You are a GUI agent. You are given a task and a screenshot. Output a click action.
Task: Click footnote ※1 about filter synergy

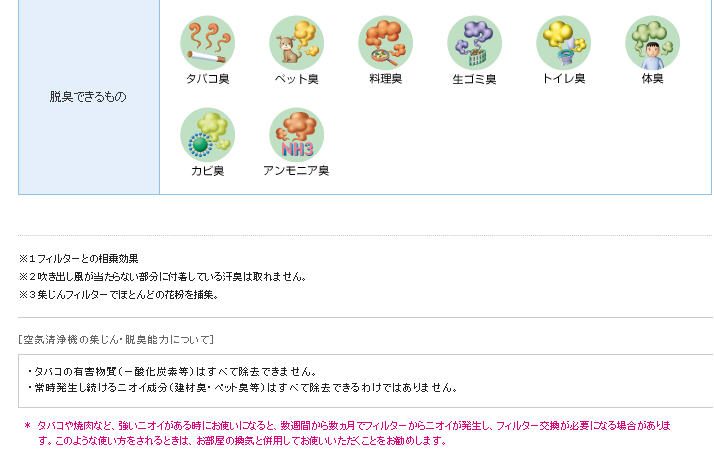(78, 259)
